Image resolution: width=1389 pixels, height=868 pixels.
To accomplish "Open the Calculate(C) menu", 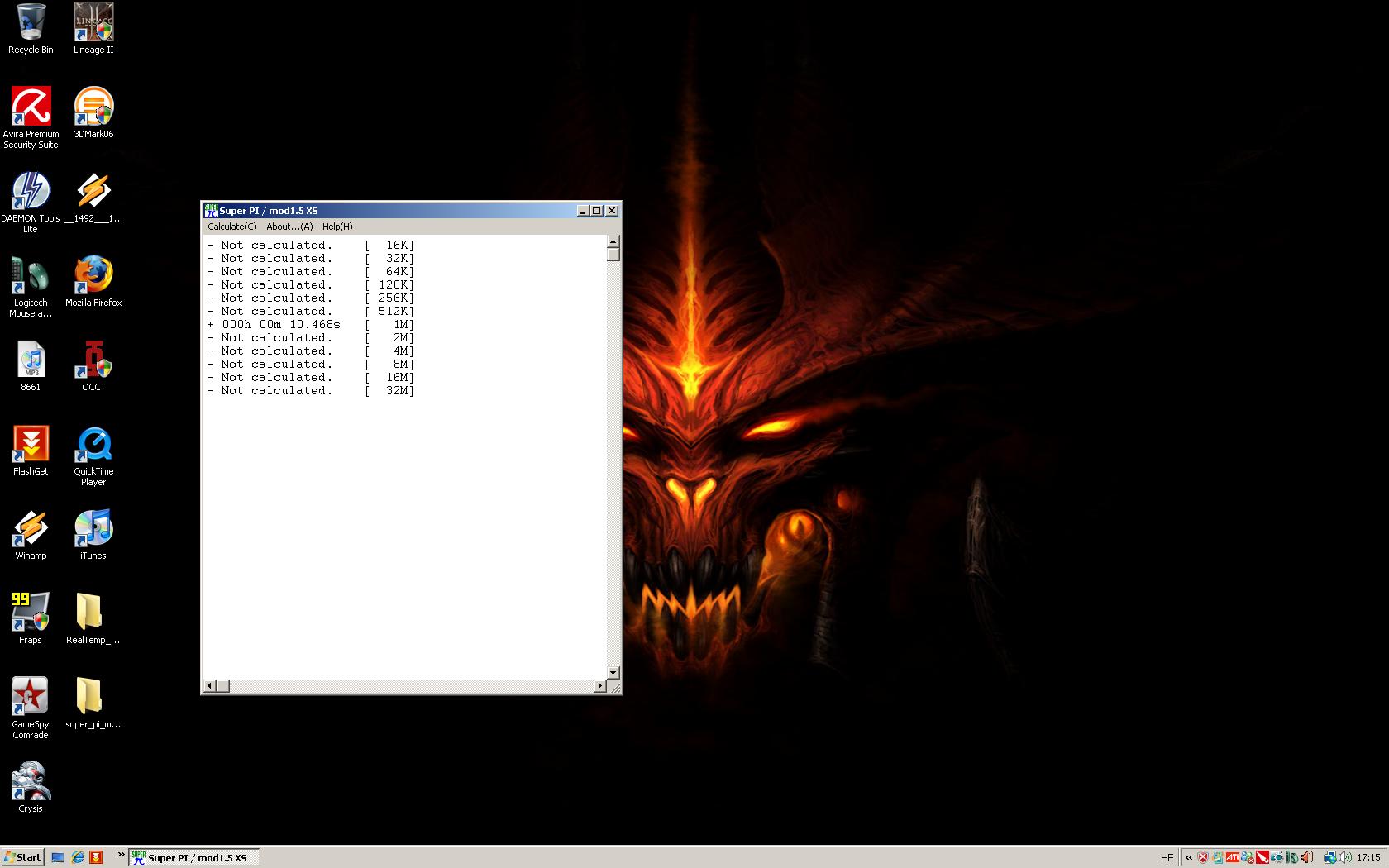I will click(231, 227).
